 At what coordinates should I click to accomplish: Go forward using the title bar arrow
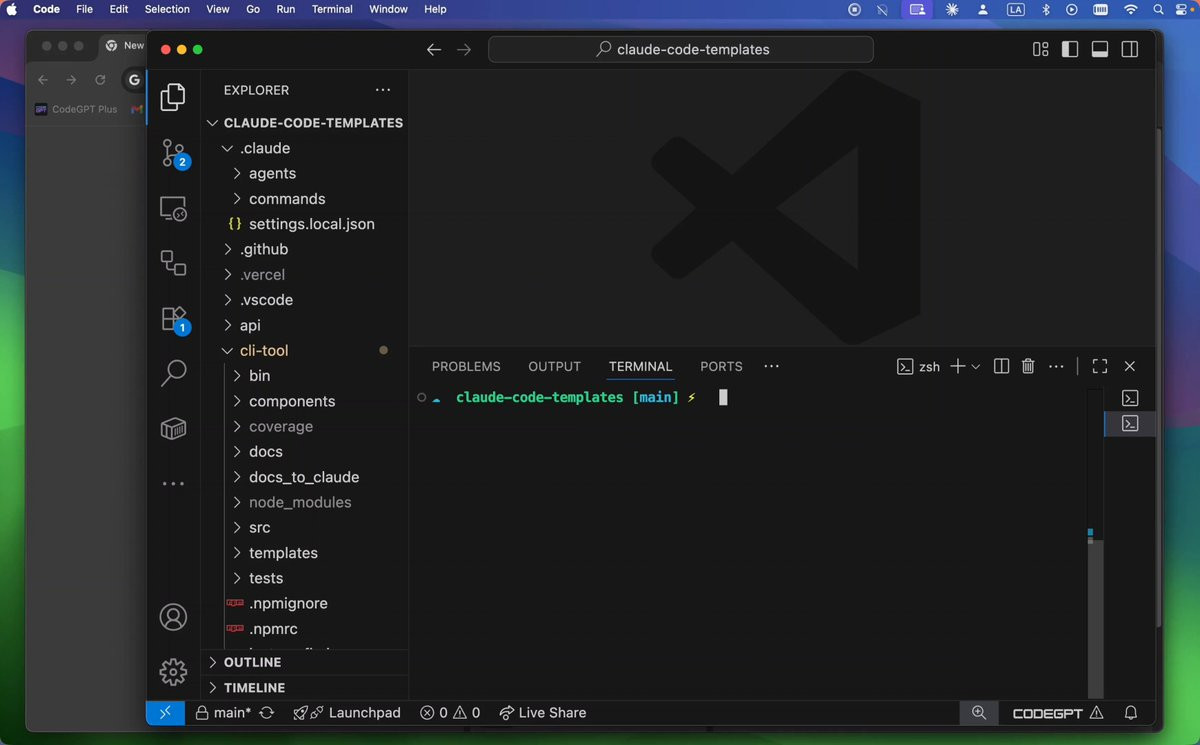(464, 49)
